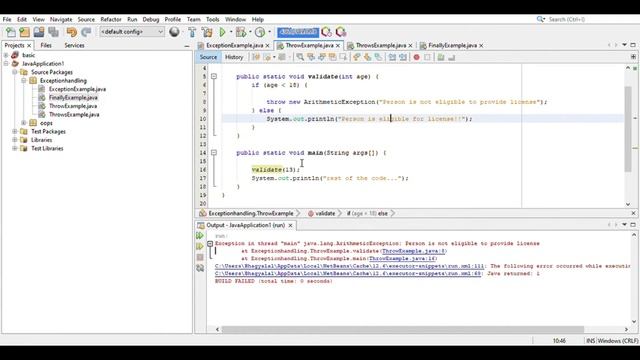The width and height of the screenshot is (640, 360).
Task: Click the Clean and Build Project icon
Action: 207,32
